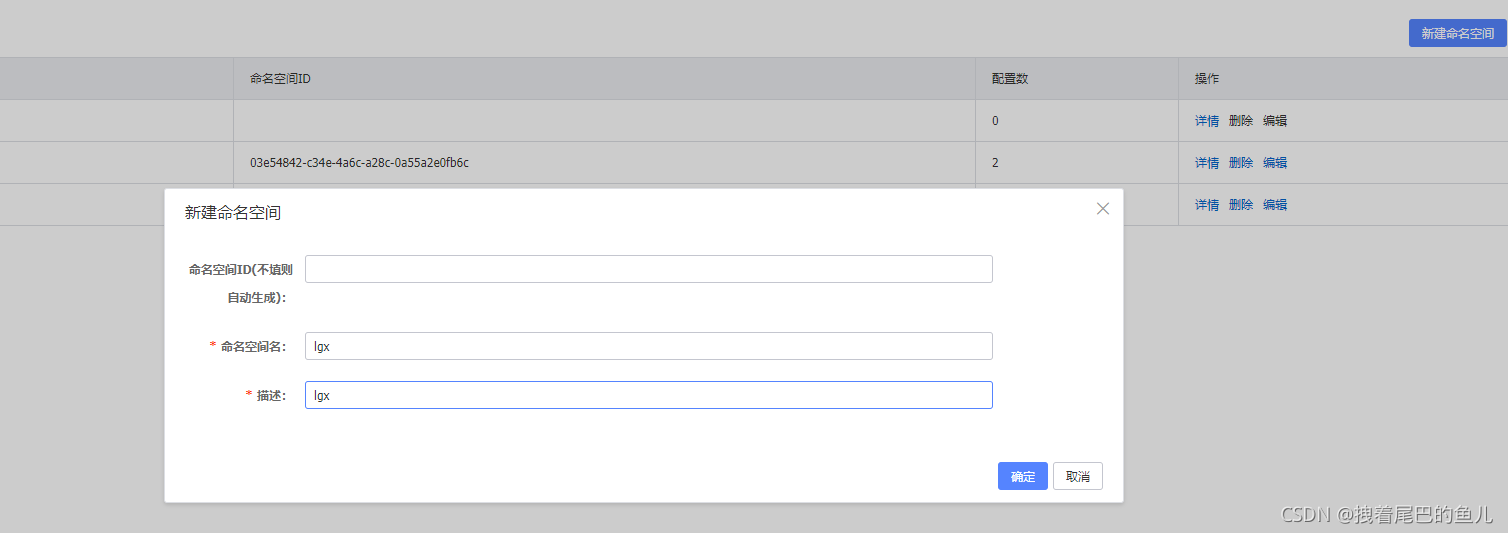Open 详情 in the third table row
This screenshot has width=1508, height=533.
[x=1206, y=205]
